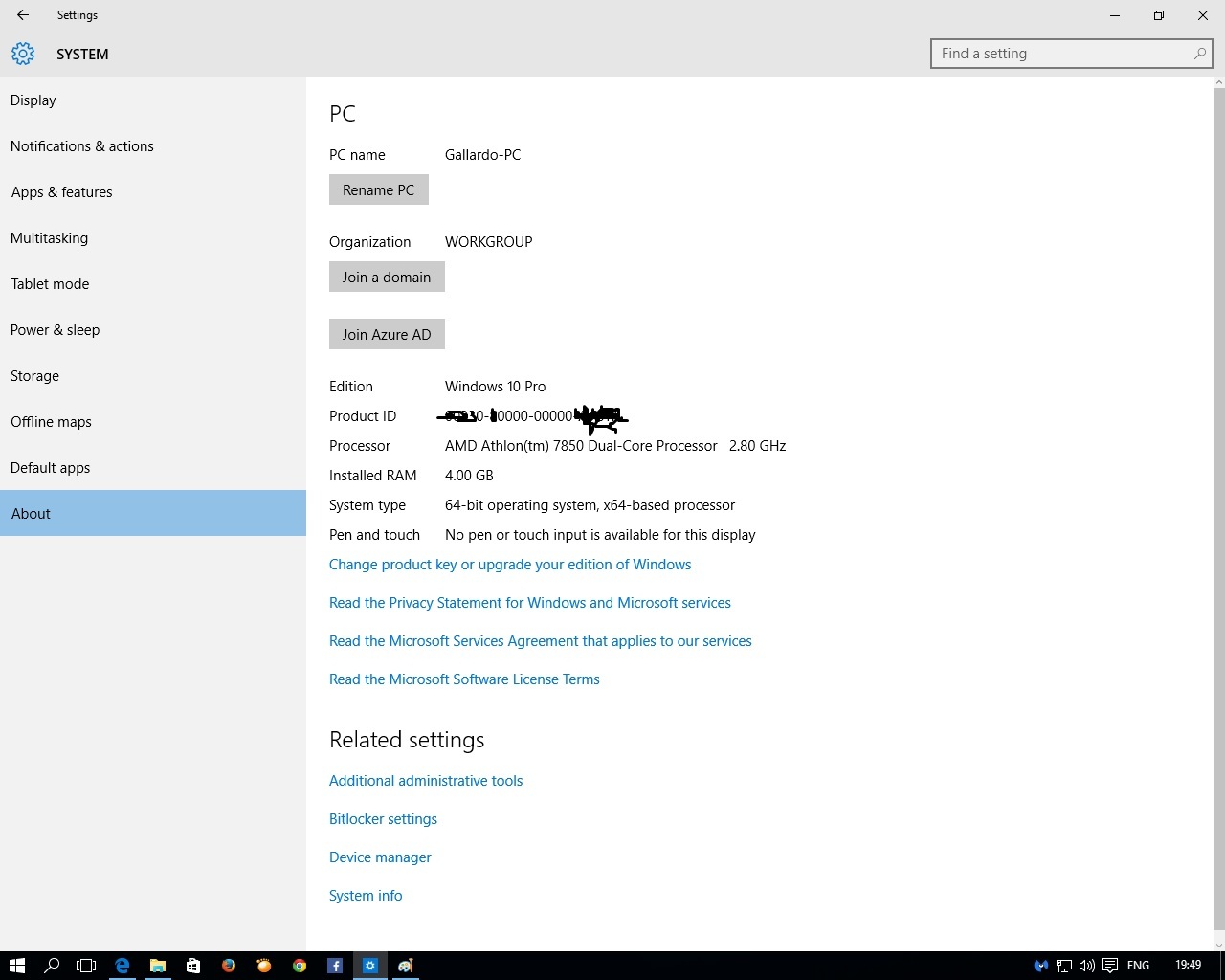Open taskbar search magnifier
Image resolution: width=1225 pixels, height=980 pixels.
point(52,966)
